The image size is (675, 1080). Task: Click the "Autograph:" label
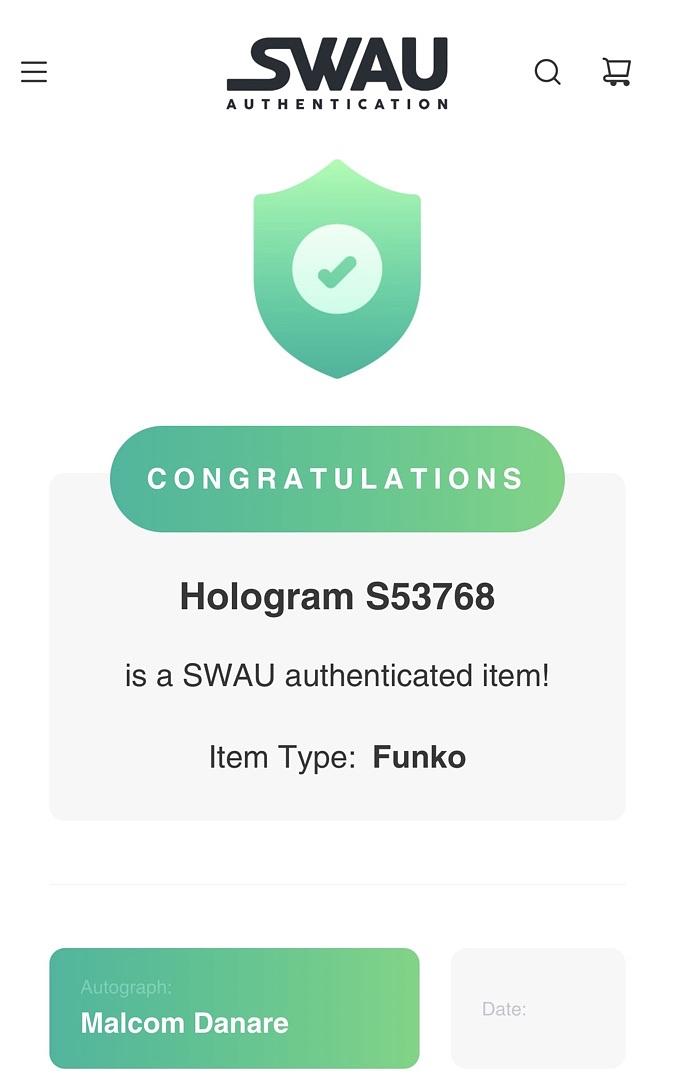point(126,988)
